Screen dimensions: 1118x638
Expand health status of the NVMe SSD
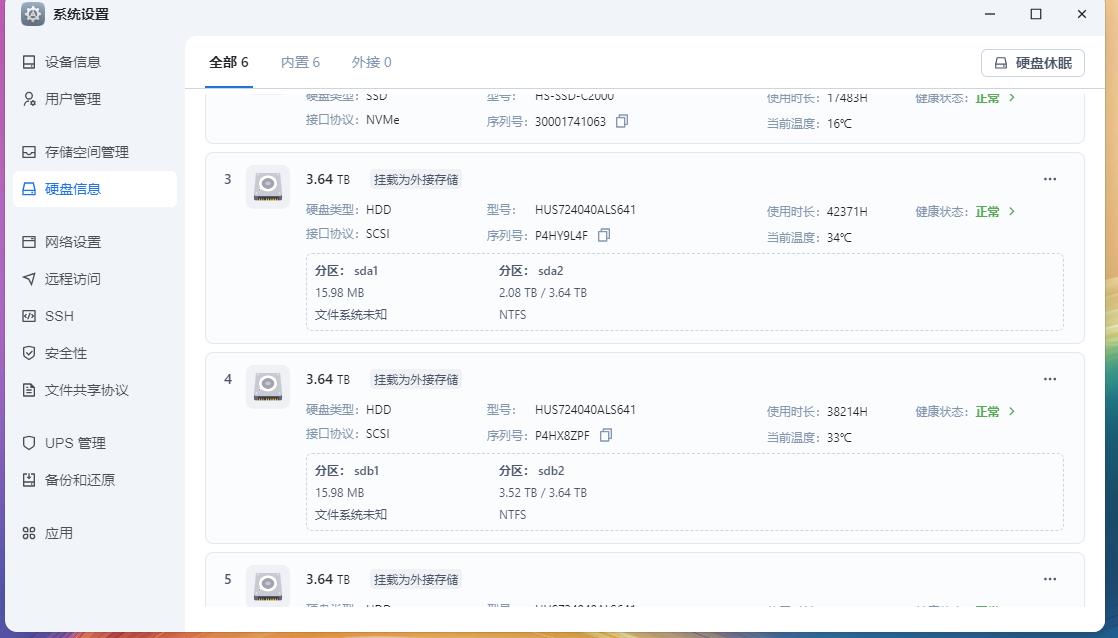pos(1011,98)
